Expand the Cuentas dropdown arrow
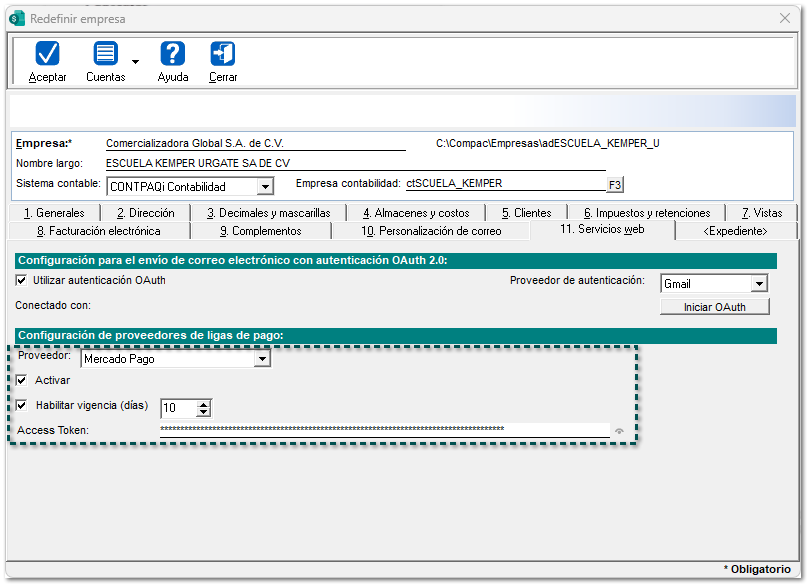The width and height of the screenshot is (810, 587). pyautogui.click(x=135, y=62)
